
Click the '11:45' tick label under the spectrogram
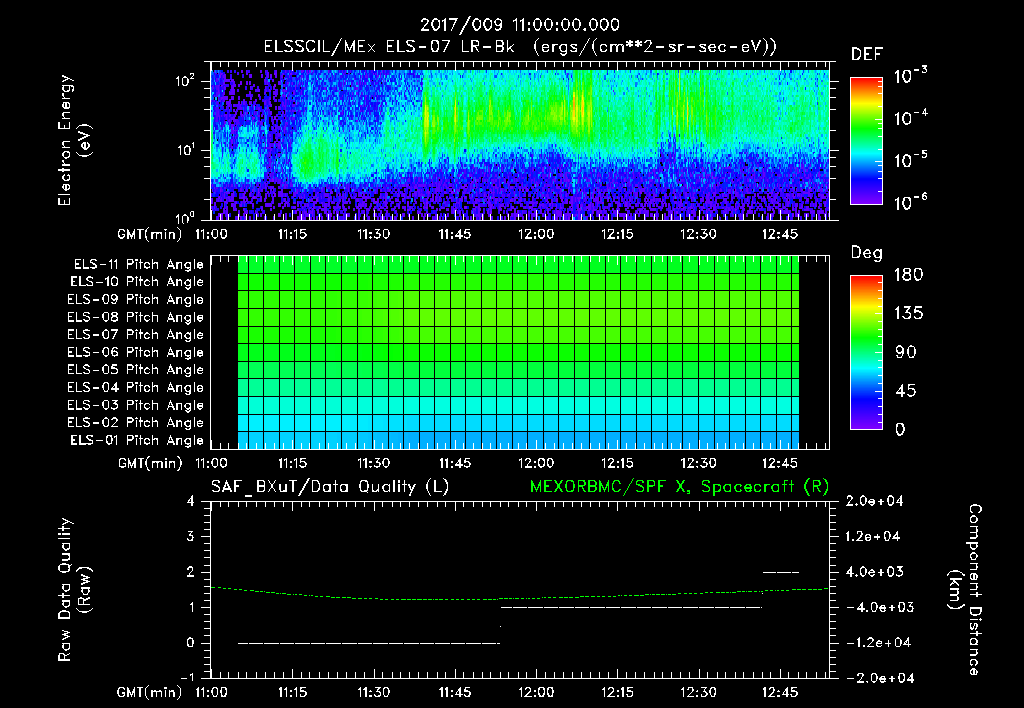(455, 234)
